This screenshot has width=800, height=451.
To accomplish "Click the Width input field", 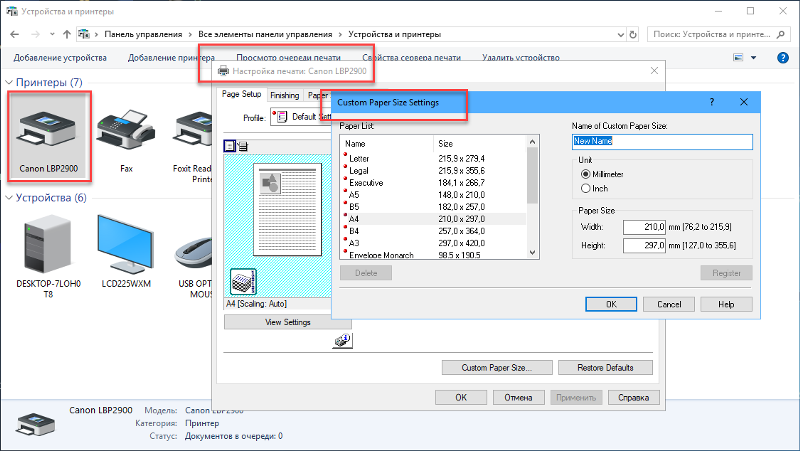I will click(644, 226).
